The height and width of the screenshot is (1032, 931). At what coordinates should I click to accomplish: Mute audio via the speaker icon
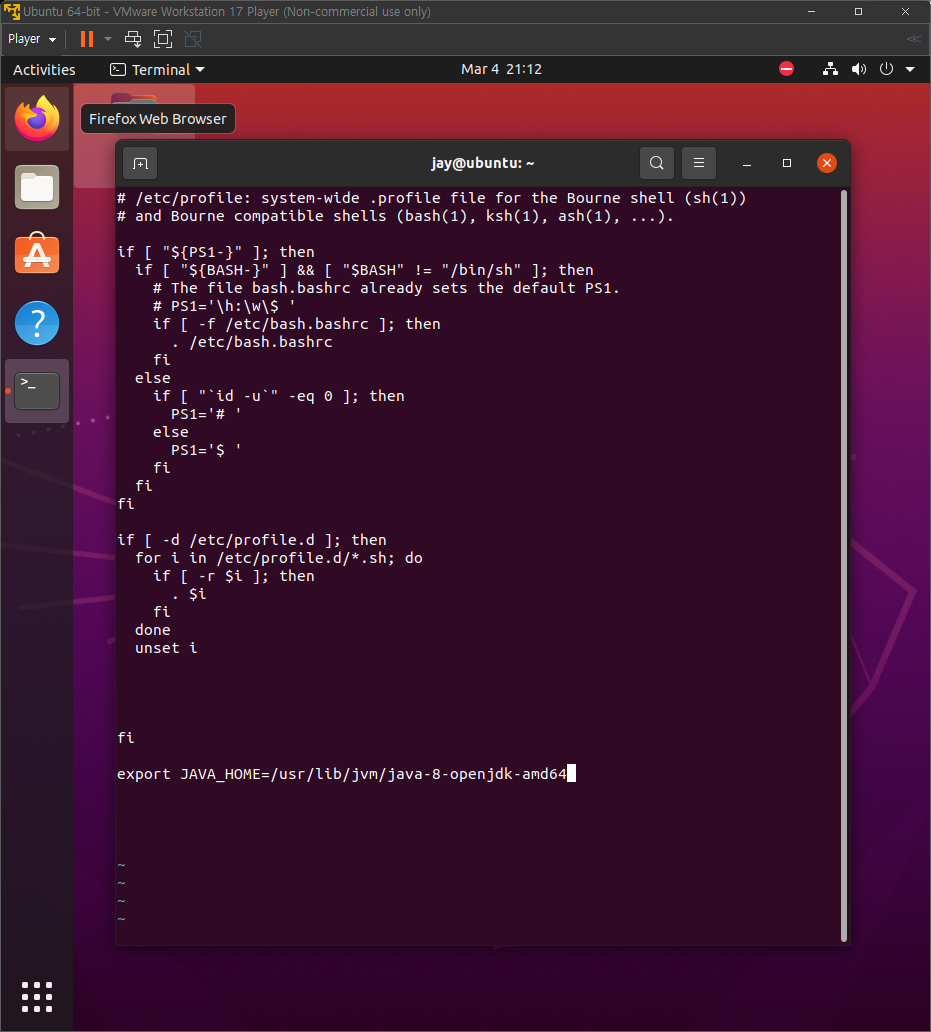tap(859, 69)
